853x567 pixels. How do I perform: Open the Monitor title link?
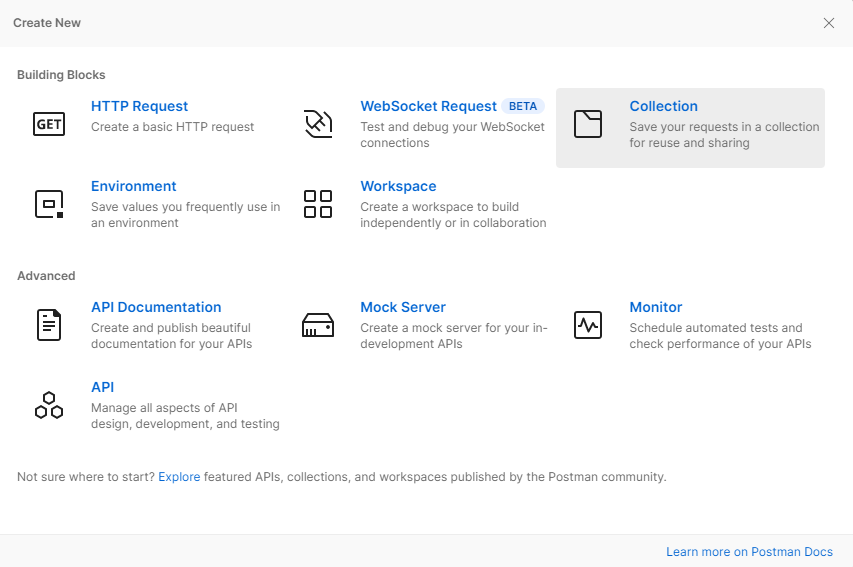[x=656, y=307]
